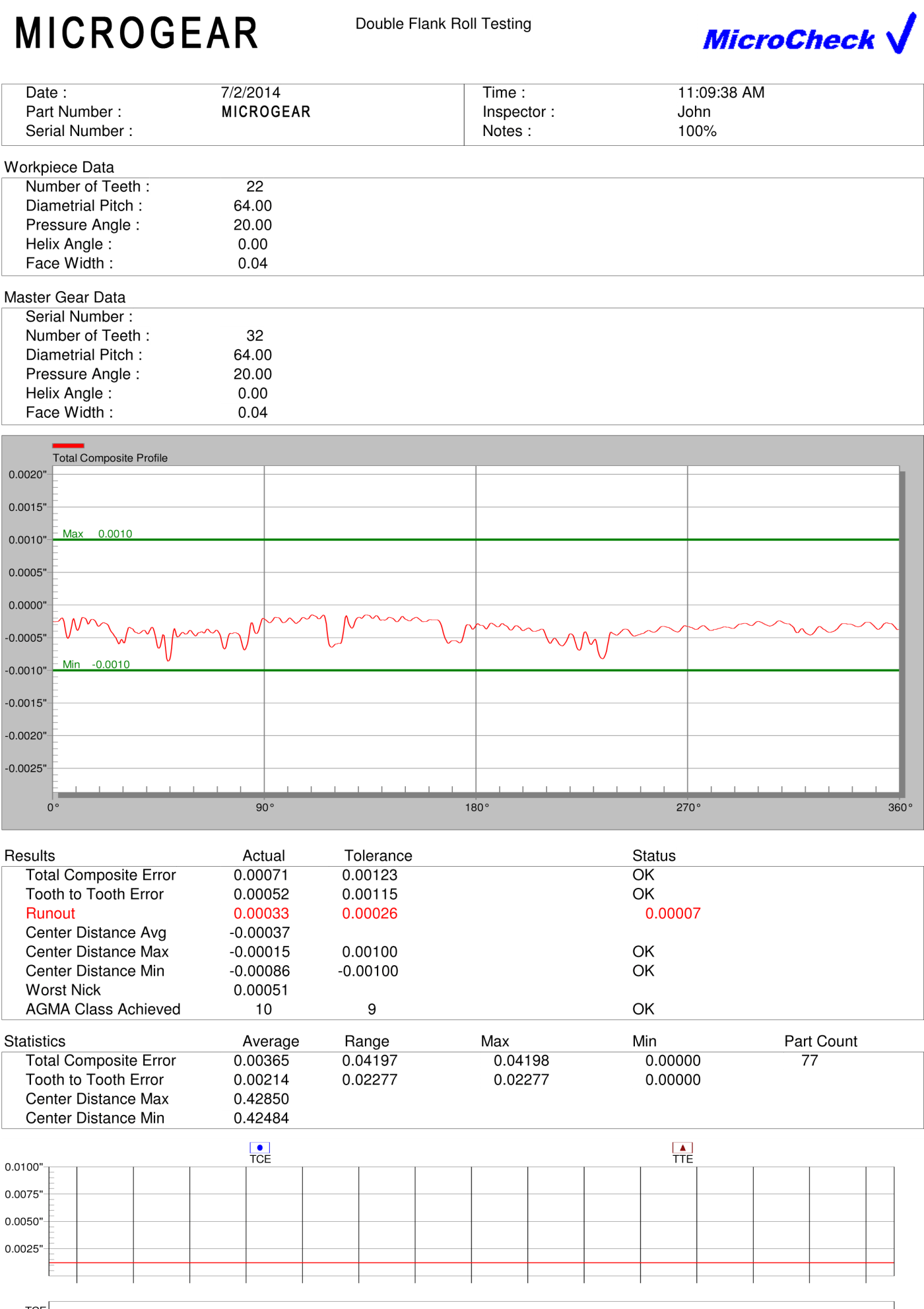
Task: Click Total Composite Profile legend text
Action: [110, 458]
